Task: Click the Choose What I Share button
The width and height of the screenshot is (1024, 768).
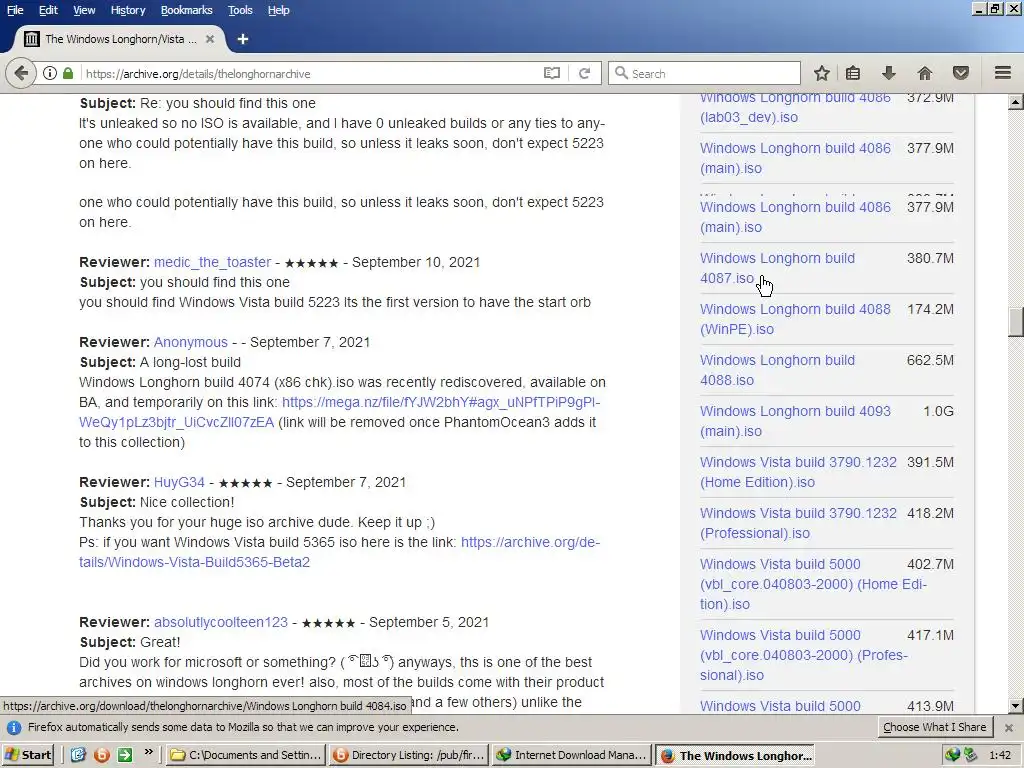Action: (935, 728)
